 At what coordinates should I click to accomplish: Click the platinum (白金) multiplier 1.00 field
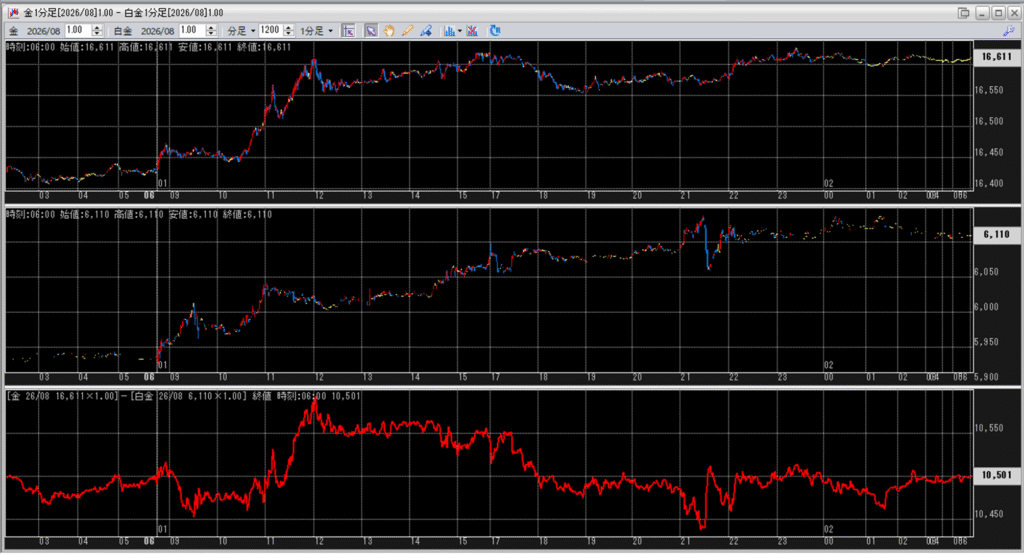click(x=188, y=31)
